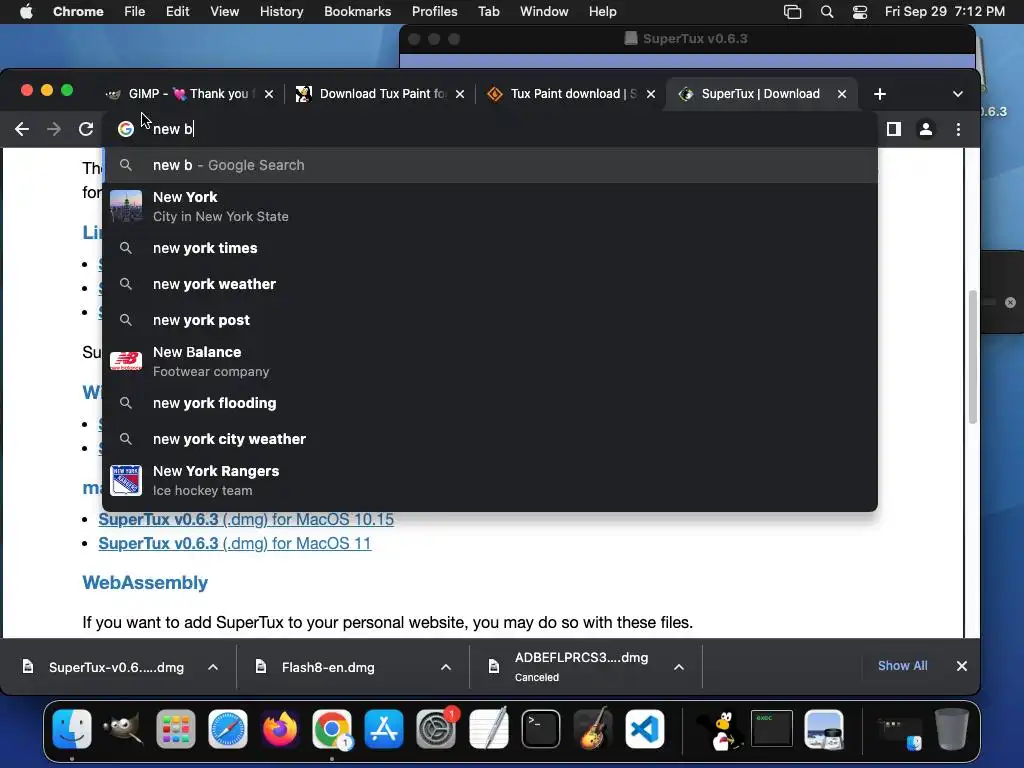Open SuperTux v0.6.3 dmg for MacOS 11 link
The width and height of the screenshot is (1024, 768).
click(234, 543)
